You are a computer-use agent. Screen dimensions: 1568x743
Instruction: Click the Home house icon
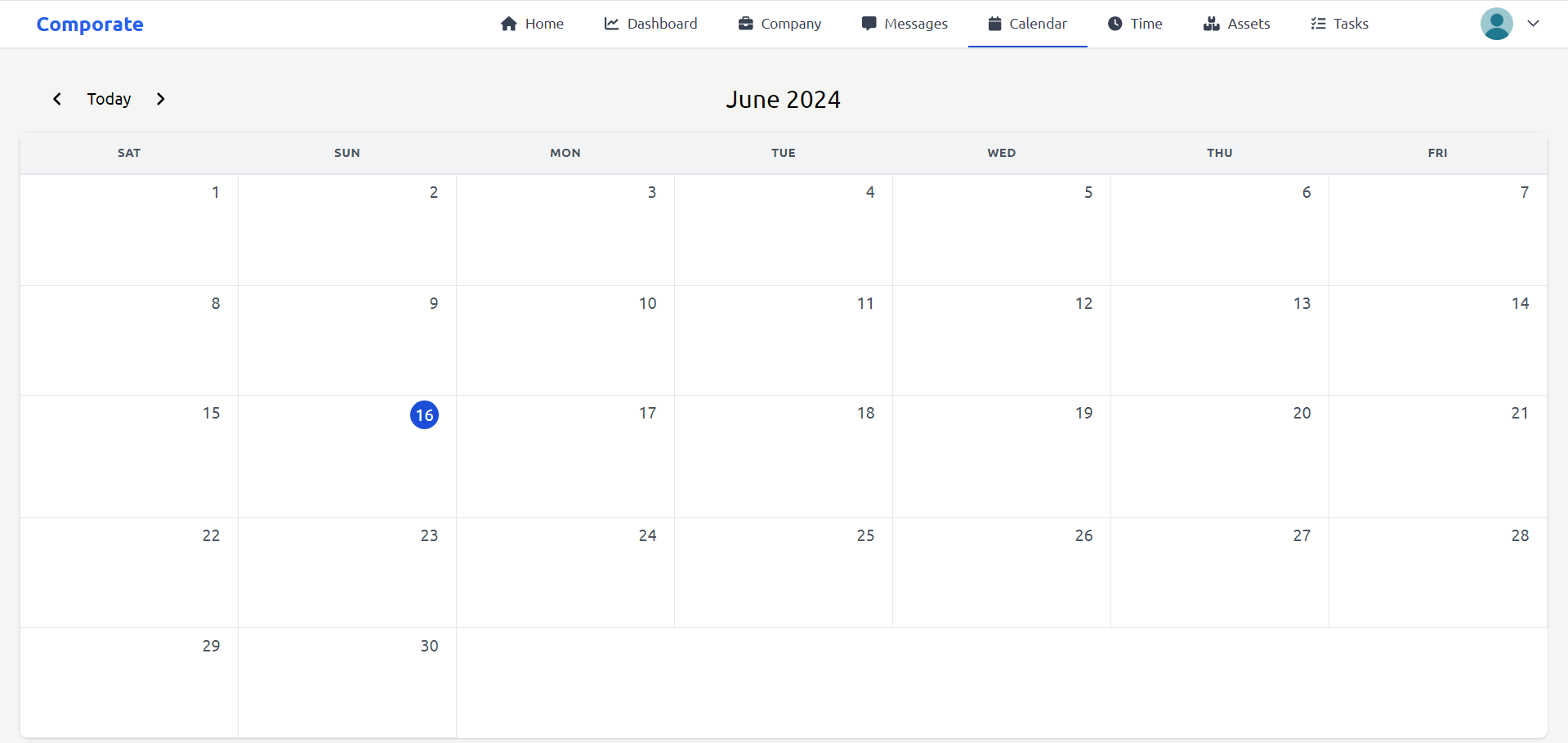click(x=509, y=24)
